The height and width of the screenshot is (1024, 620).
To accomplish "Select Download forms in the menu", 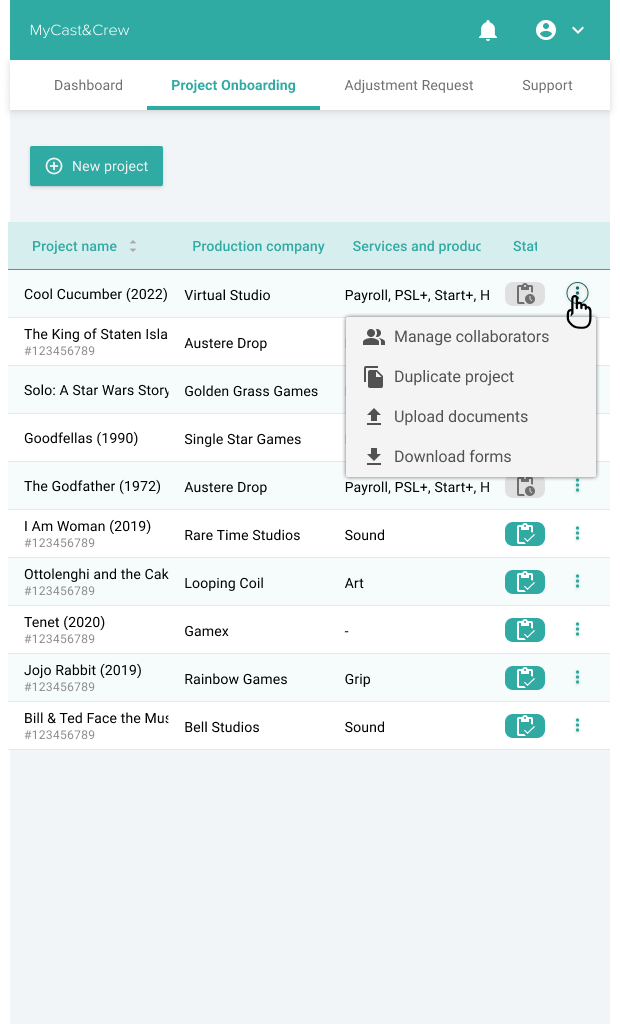I will click(471, 456).
